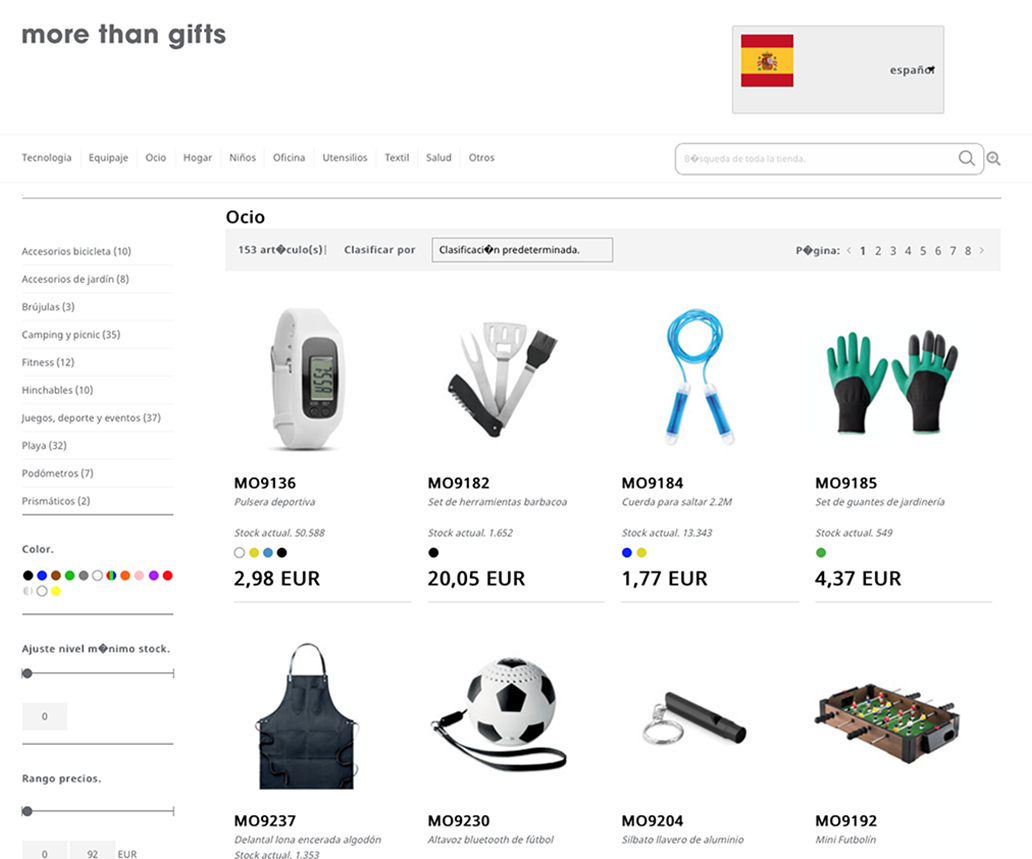Click the search magnifier icon
The image size is (1032, 859).
[x=966, y=158]
